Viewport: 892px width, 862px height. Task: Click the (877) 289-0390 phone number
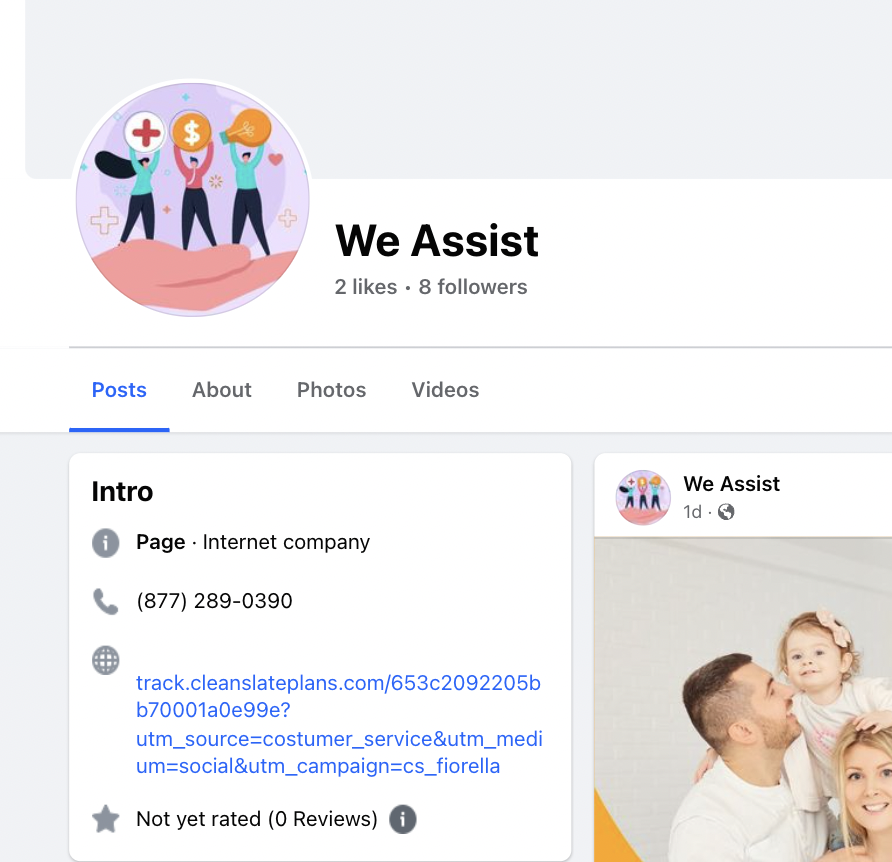pos(214,601)
